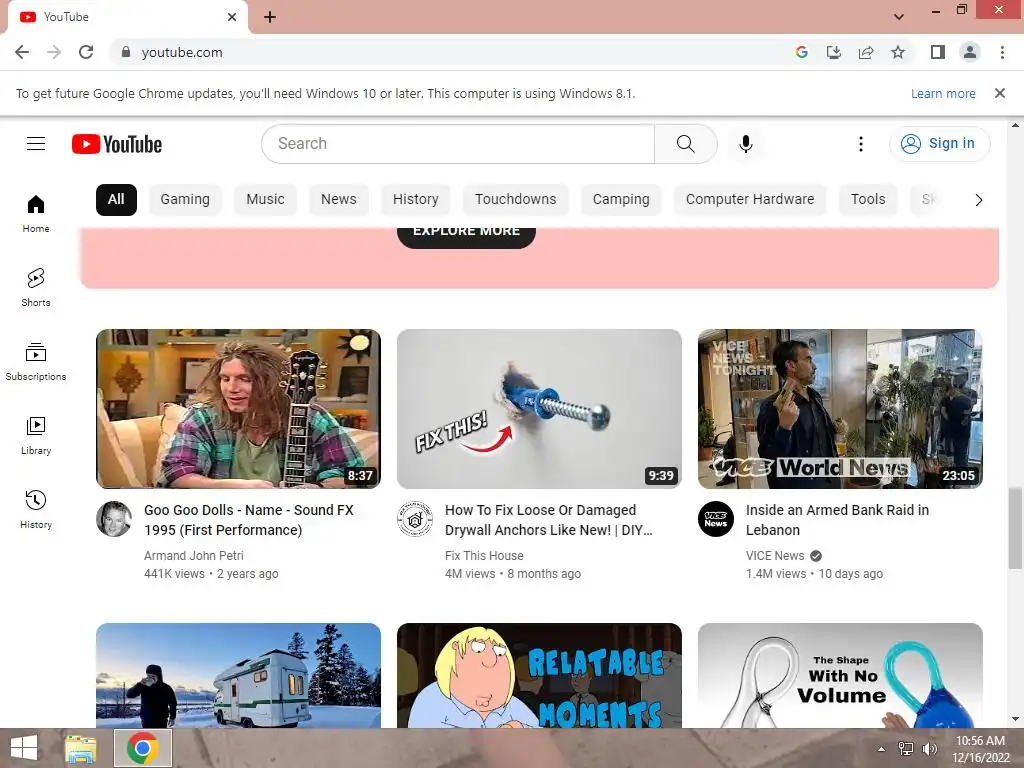Image resolution: width=1024 pixels, height=768 pixels.
Task: Click the address bar URL
Action: (x=182, y=52)
